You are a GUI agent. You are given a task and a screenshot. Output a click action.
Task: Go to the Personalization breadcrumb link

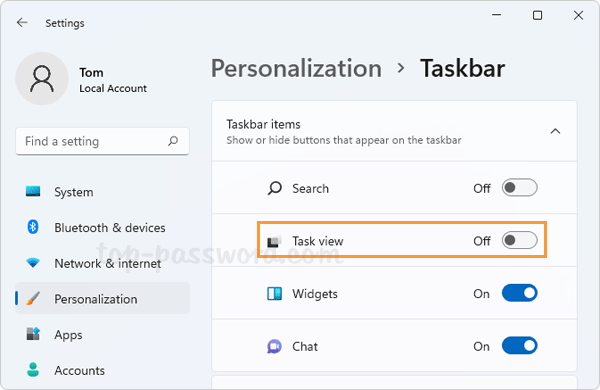pos(297,69)
